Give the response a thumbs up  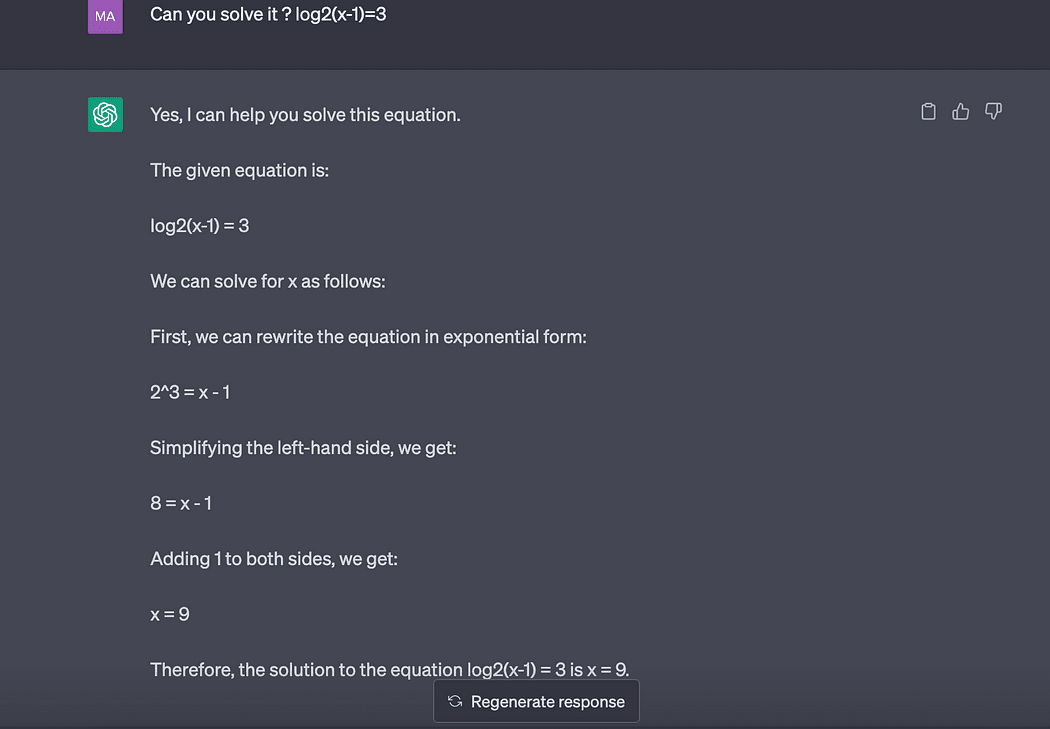960,111
